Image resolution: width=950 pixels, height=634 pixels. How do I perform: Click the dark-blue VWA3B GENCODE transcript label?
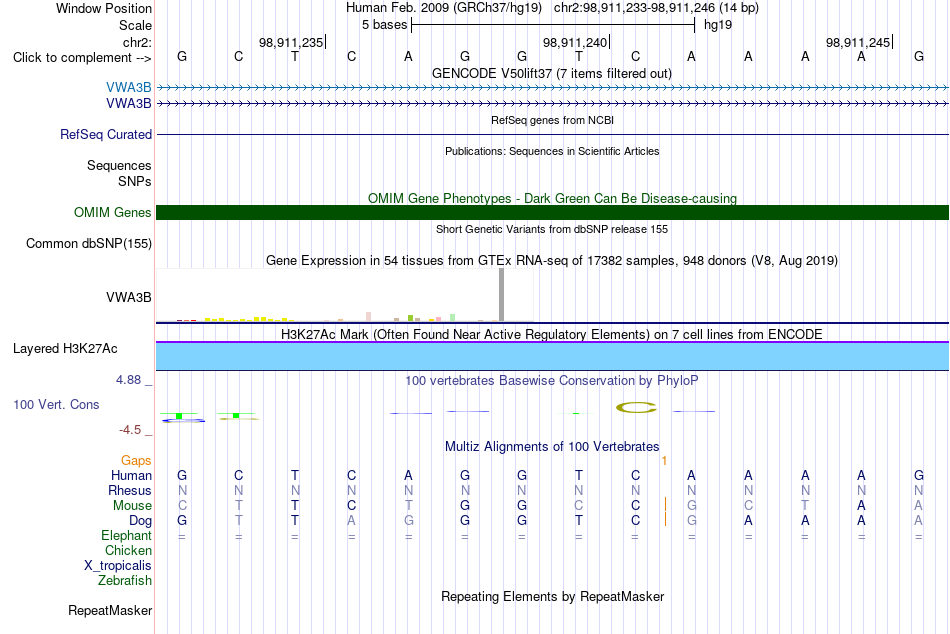[x=128, y=103]
